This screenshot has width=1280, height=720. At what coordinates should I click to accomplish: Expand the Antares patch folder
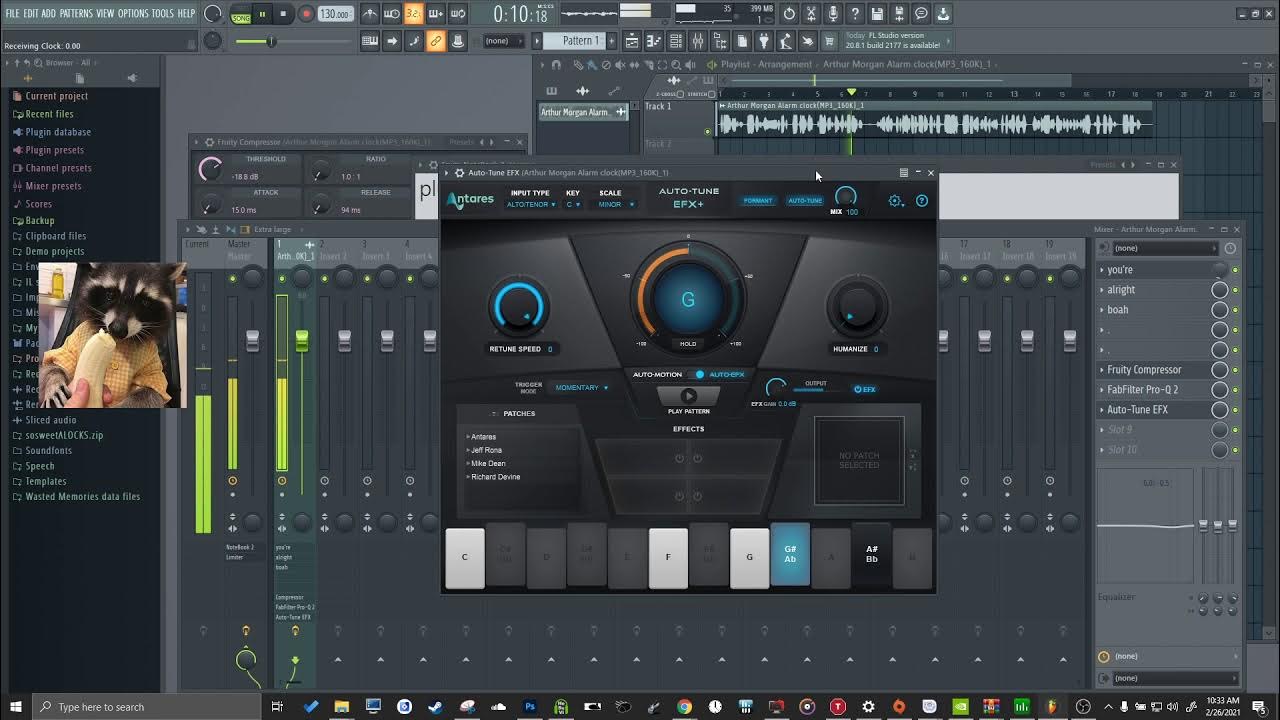[482, 437]
